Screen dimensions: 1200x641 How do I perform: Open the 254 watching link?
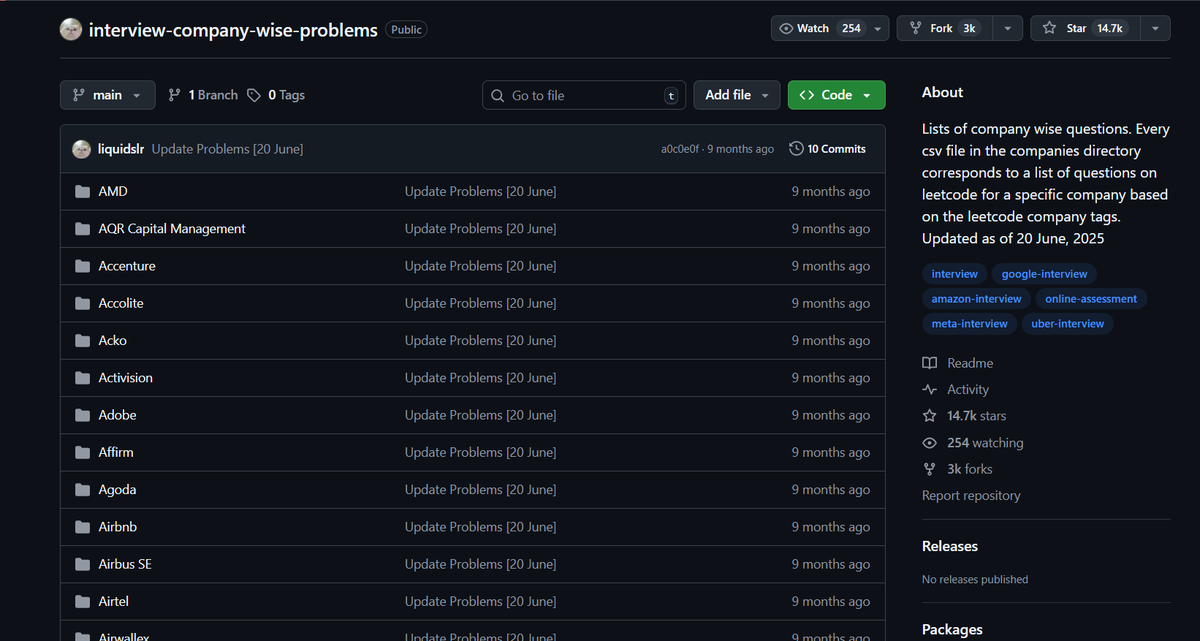coord(973,443)
